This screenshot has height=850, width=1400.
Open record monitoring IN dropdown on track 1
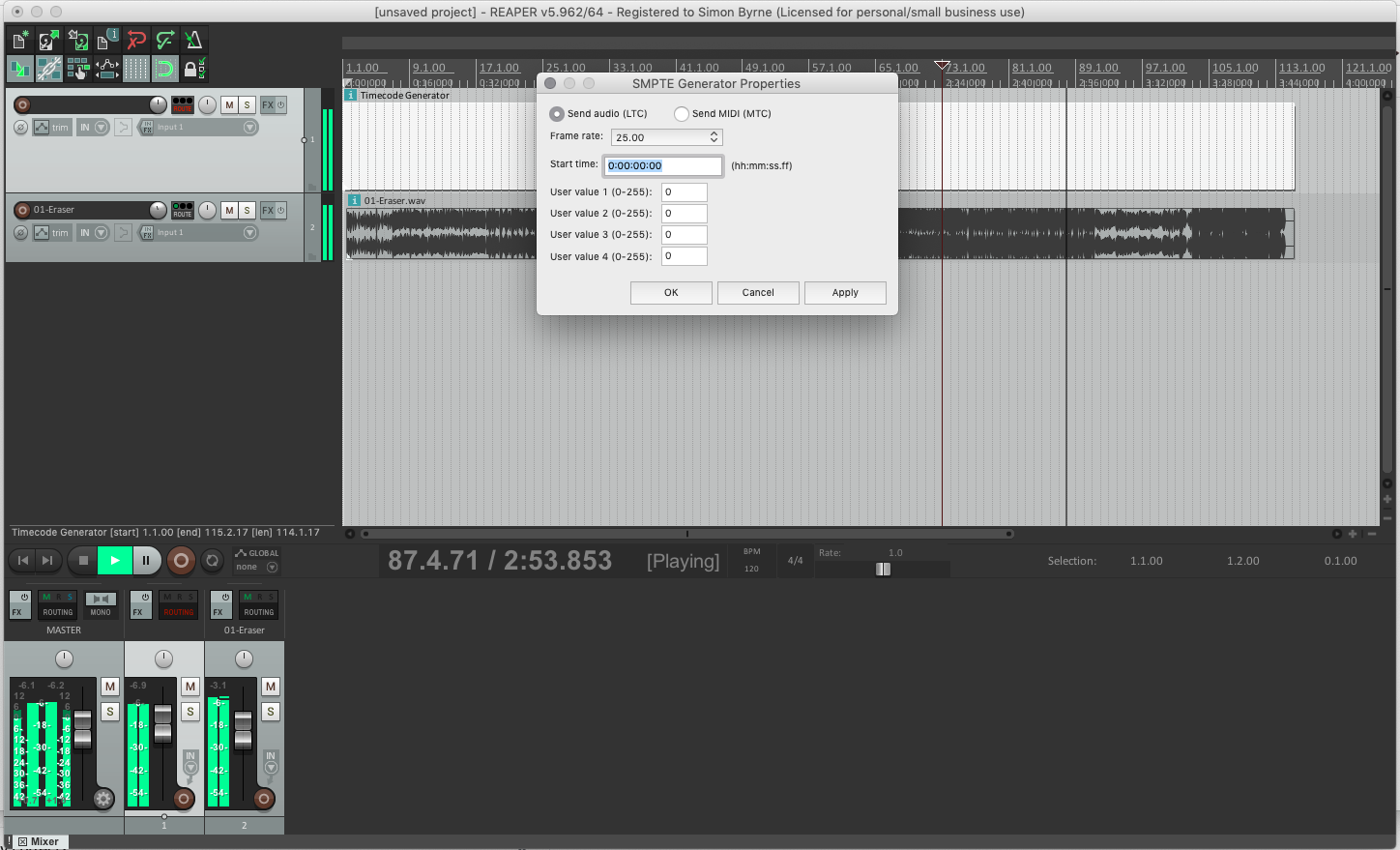coord(94,127)
